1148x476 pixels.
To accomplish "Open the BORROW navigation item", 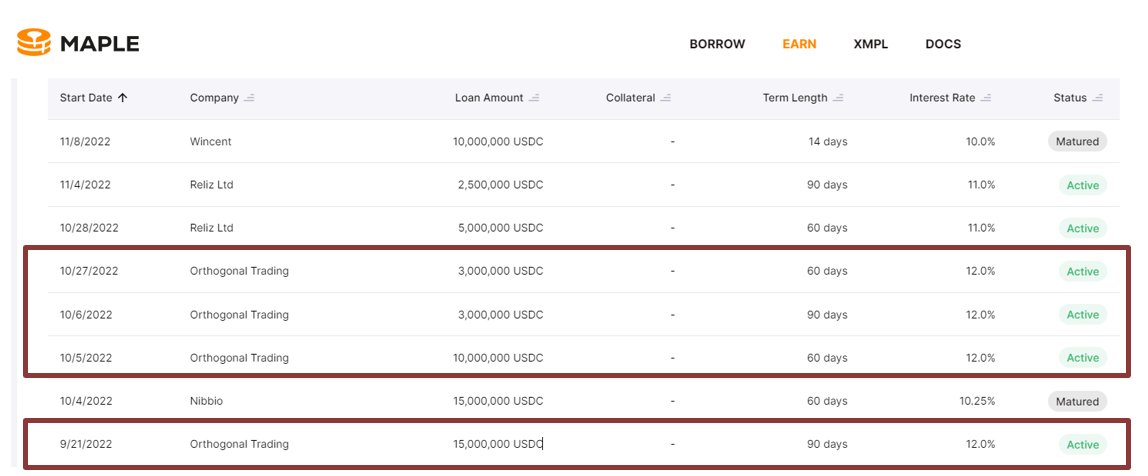I will point(717,44).
